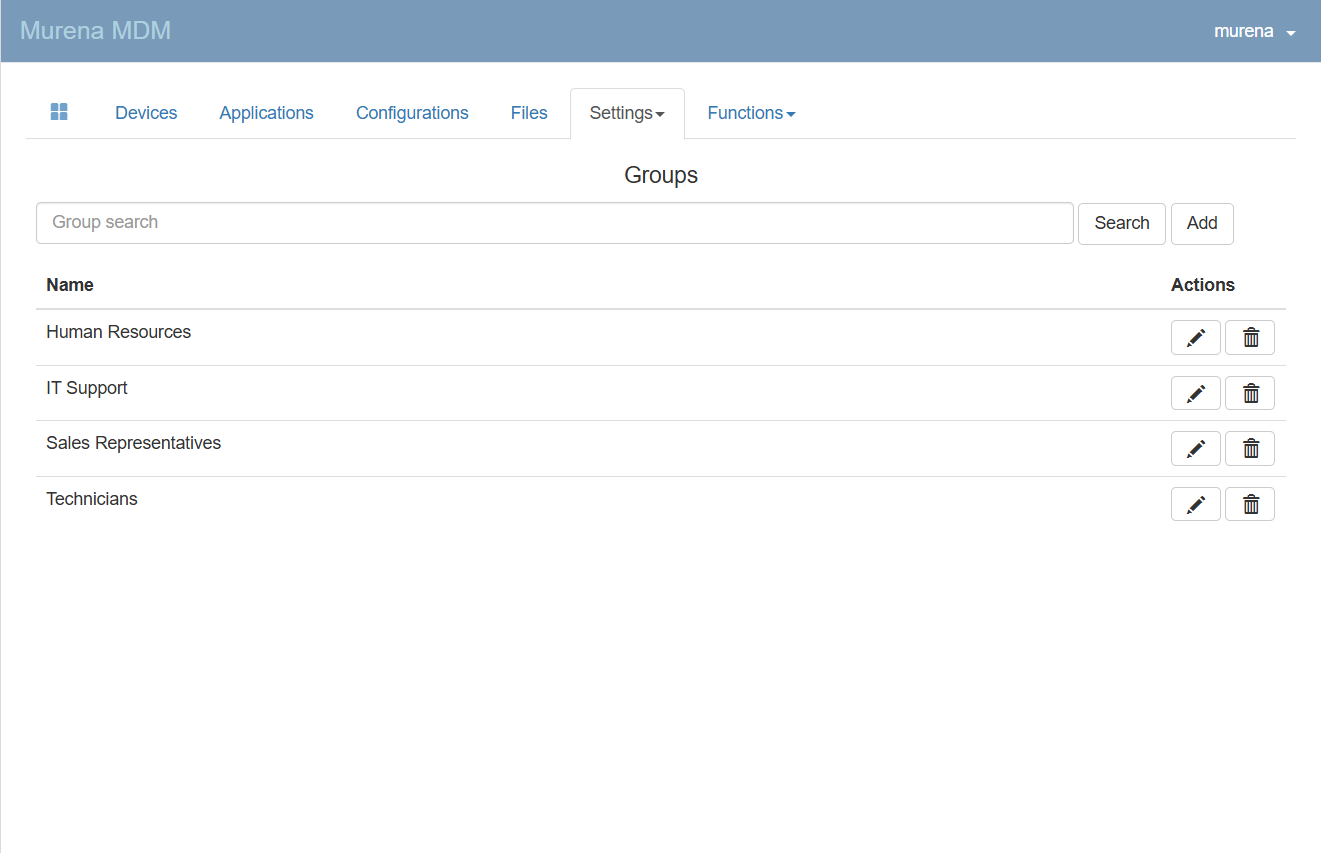This screenshot has height=853, width=1321.
Task: Open the Configurations tab
Action: click(412, 113)
